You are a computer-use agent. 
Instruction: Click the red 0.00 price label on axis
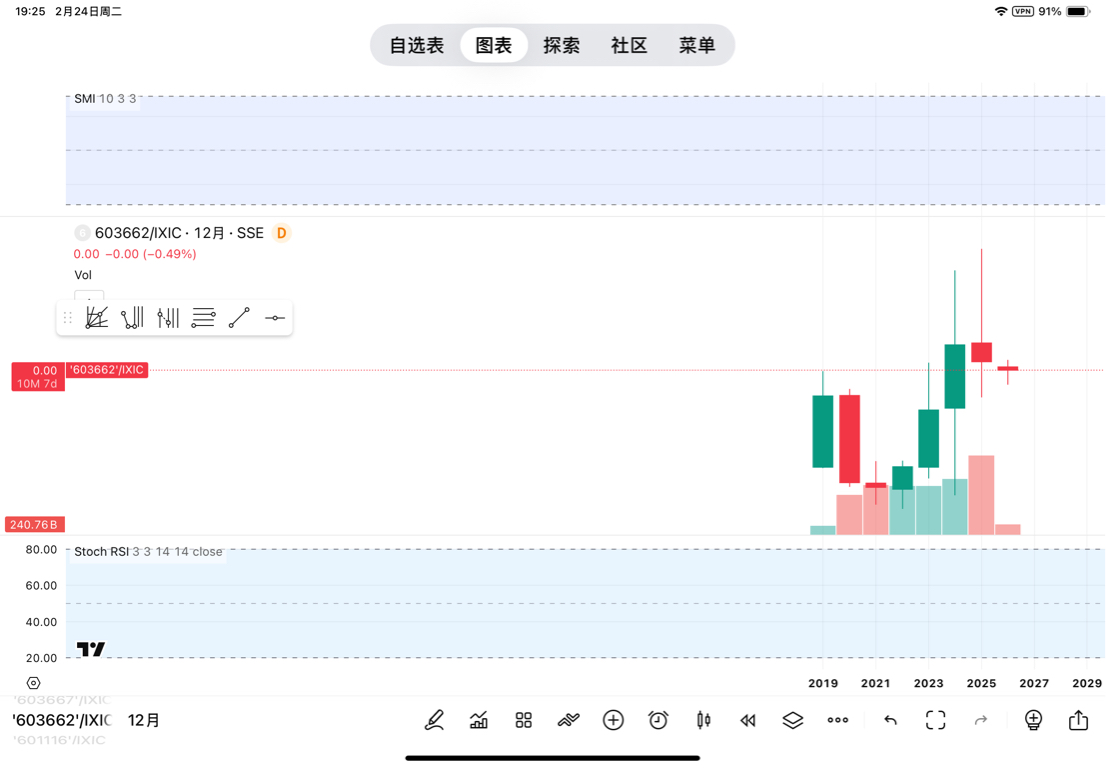[x=38, y=370]
